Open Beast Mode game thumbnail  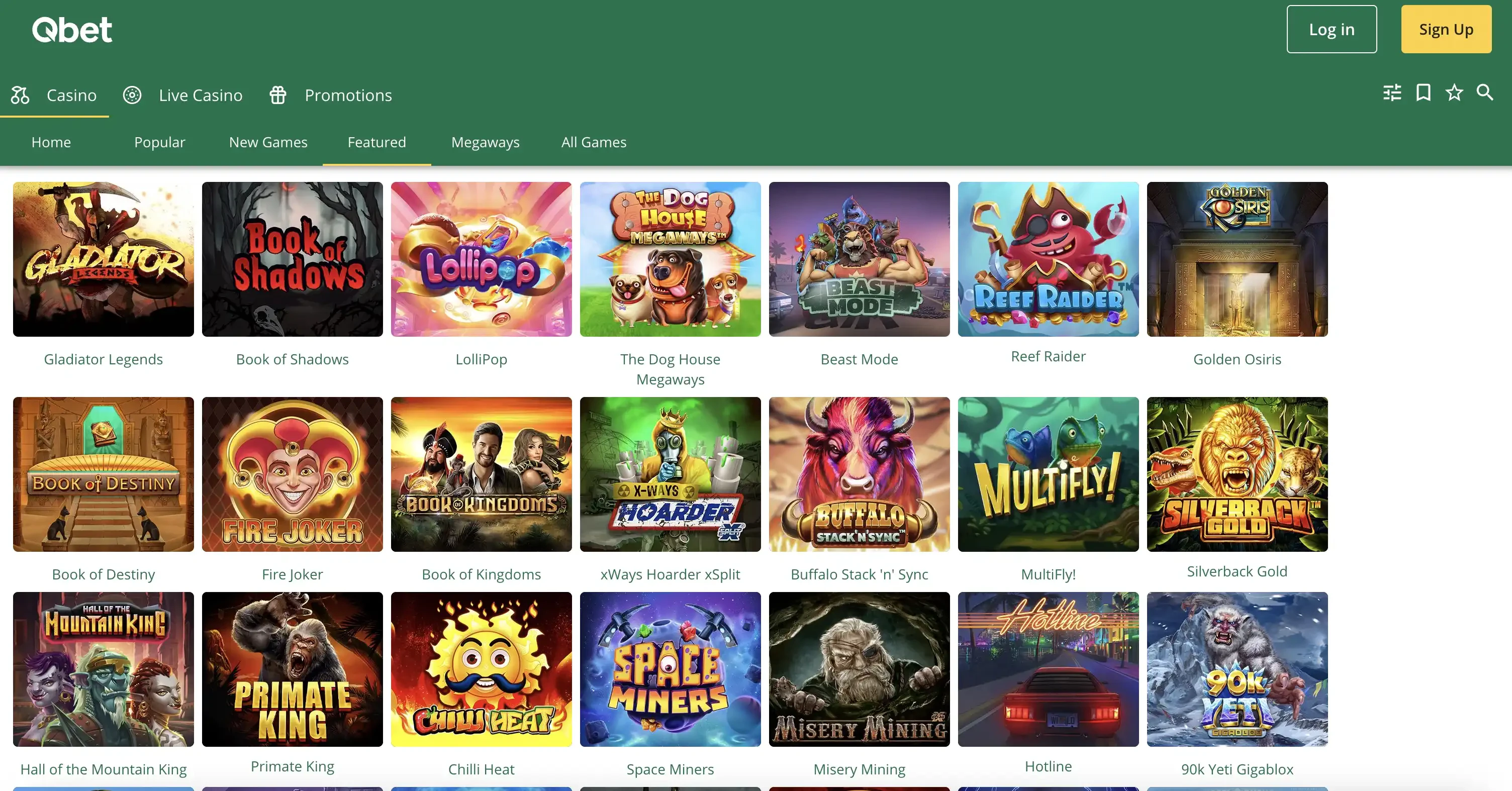(860, 259)
